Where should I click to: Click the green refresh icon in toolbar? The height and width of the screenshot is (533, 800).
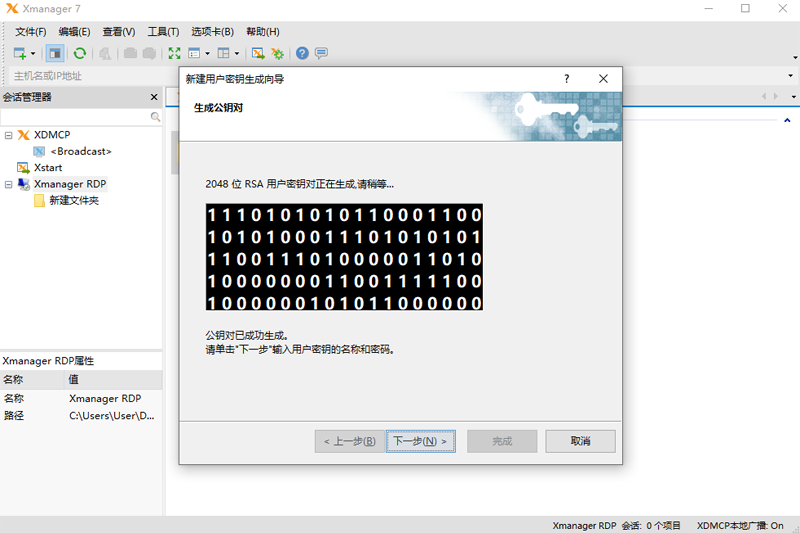coord(79,53)
